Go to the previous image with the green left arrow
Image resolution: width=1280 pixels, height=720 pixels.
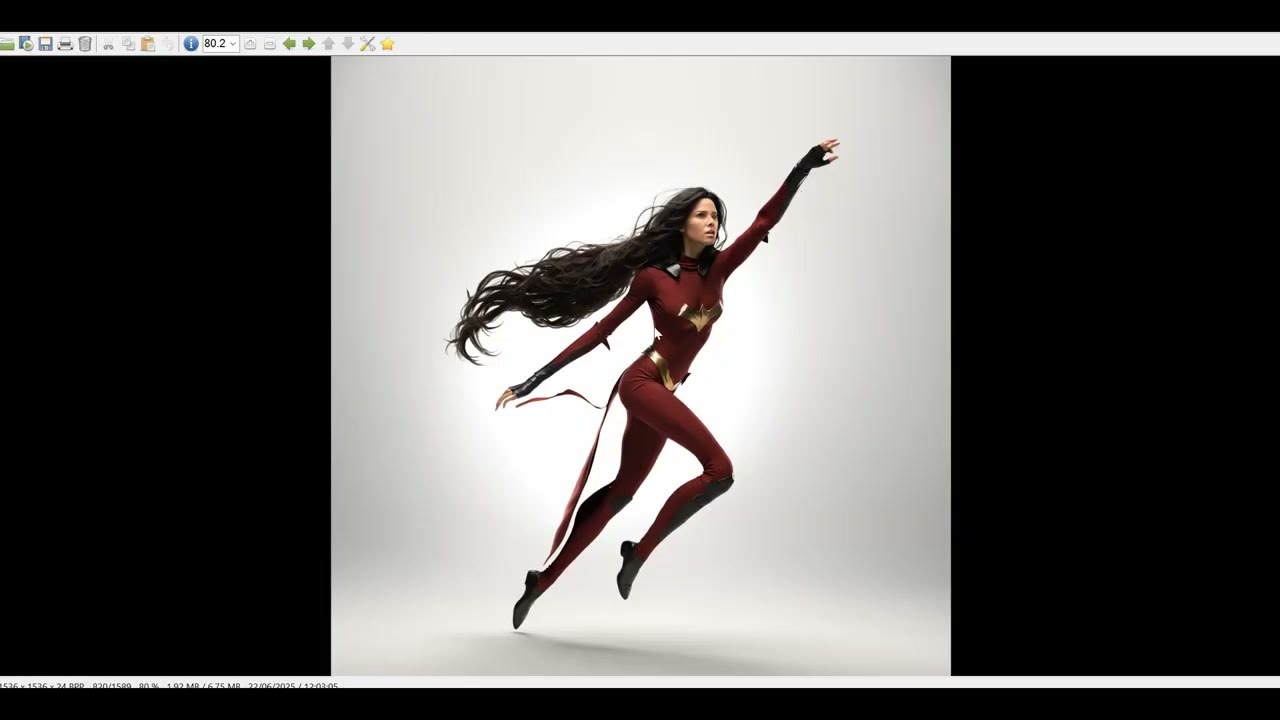tap(289, 44)
